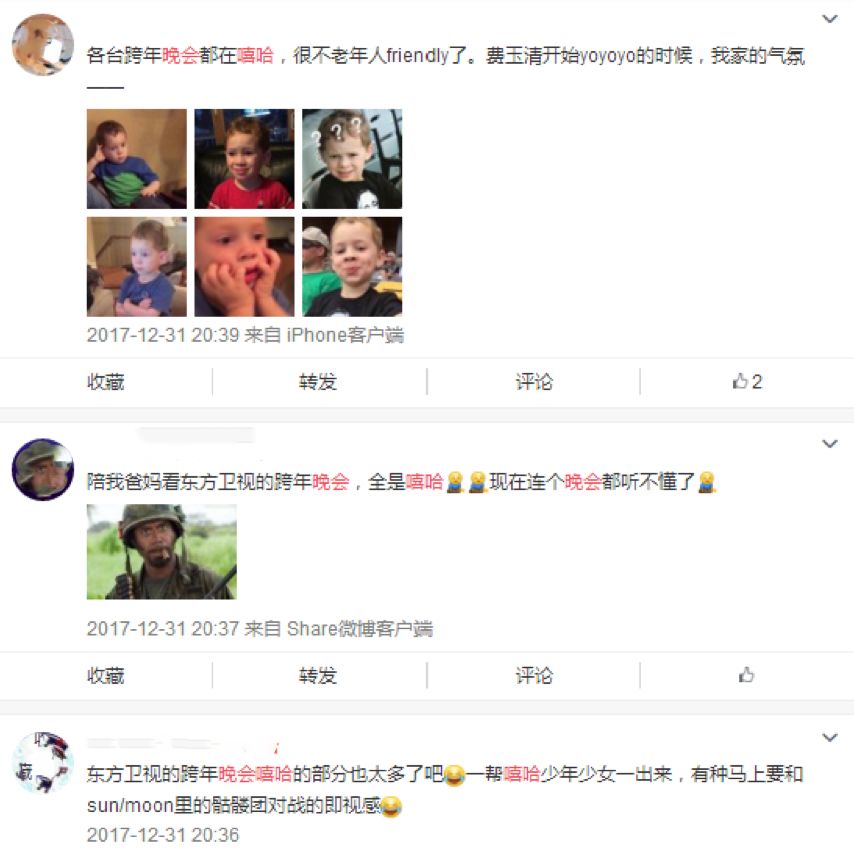Open first post's chevron dropdown menu
The height and width of the screenshot is (856, 854).
coord(830,19)
